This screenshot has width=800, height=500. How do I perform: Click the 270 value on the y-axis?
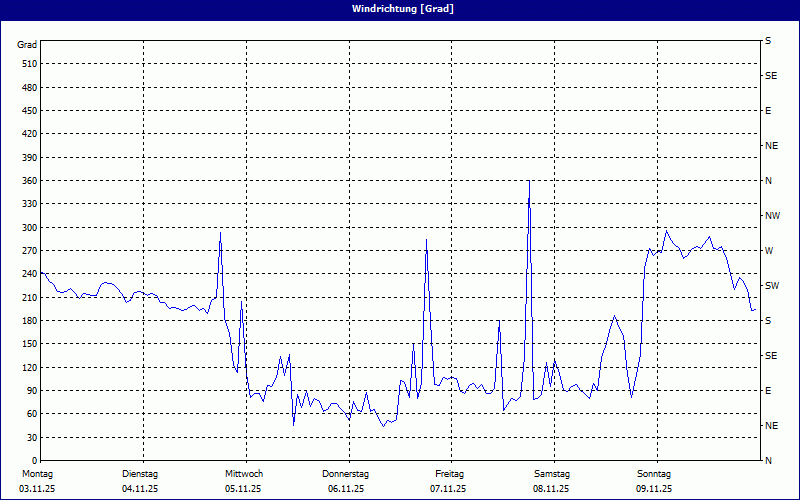click(27, 251)
